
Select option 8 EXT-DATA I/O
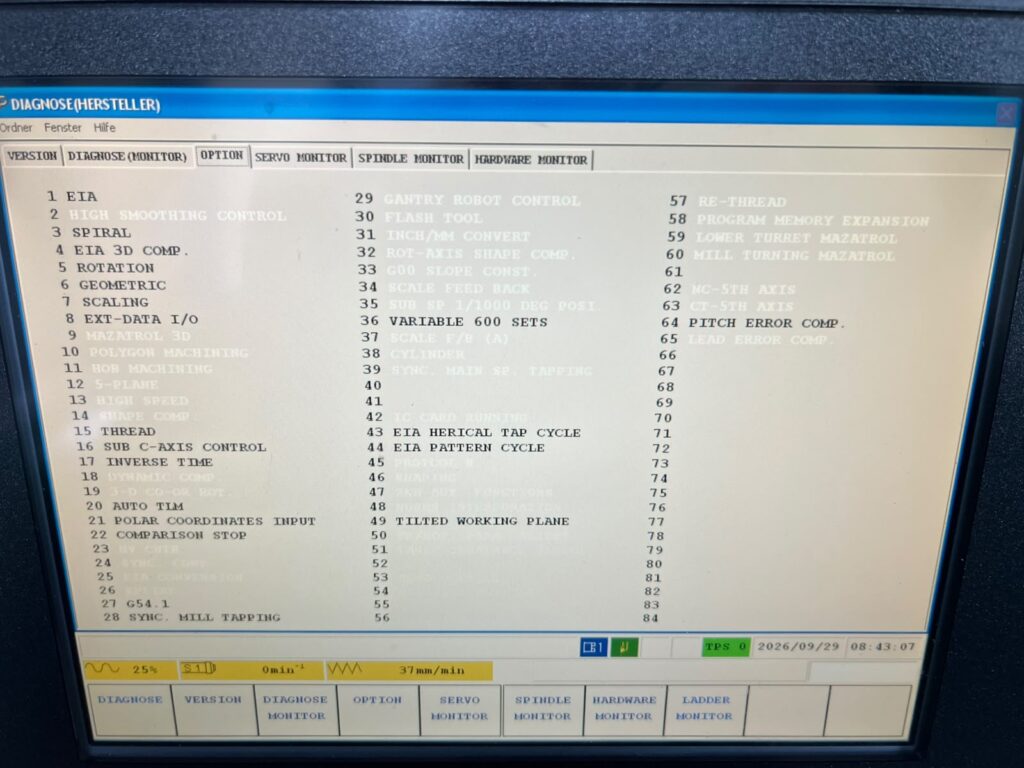coord(132,319)
